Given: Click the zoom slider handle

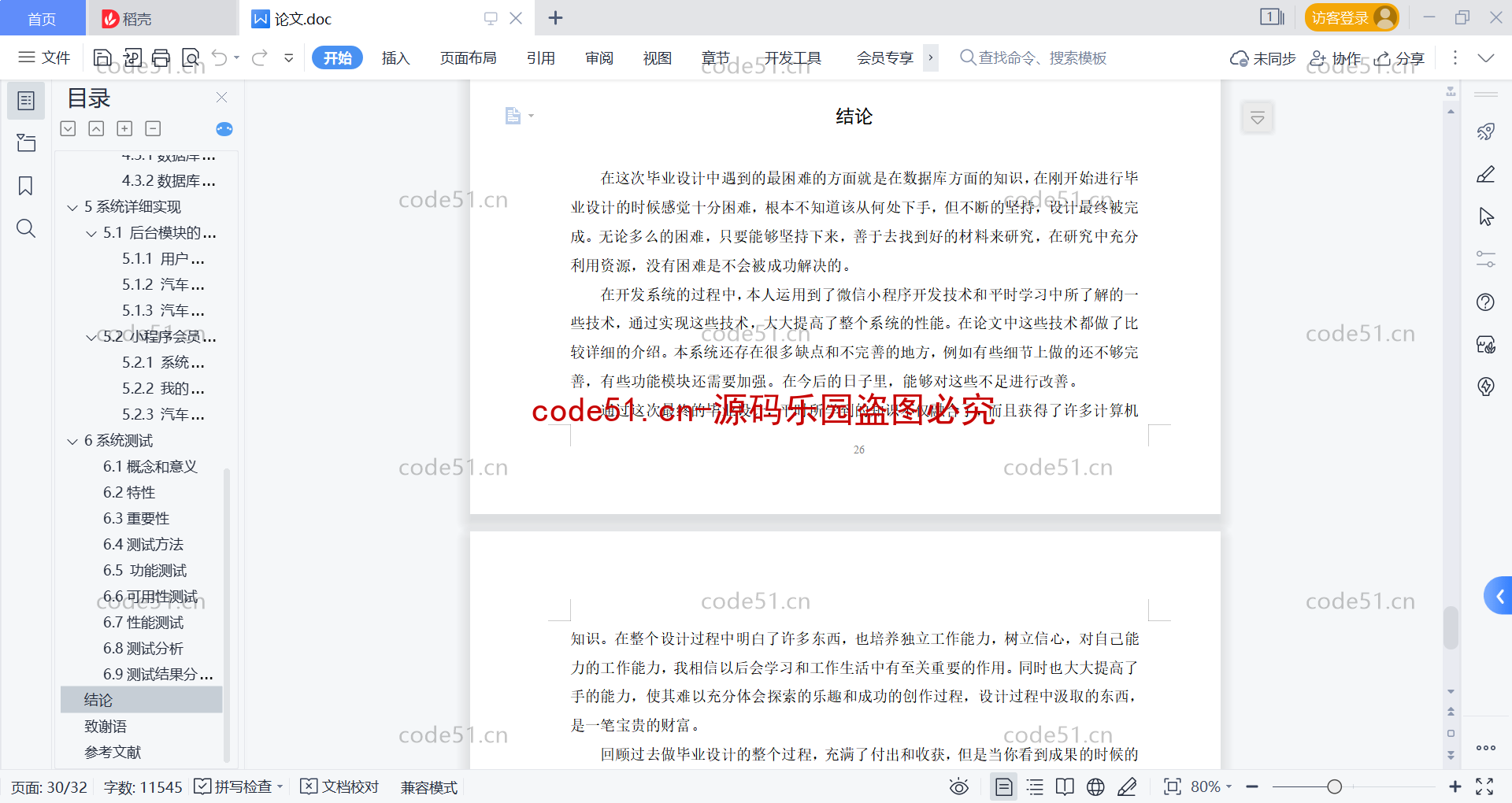Looking at the screenshot, I should pyautogui.click(x=1334, y=786).
